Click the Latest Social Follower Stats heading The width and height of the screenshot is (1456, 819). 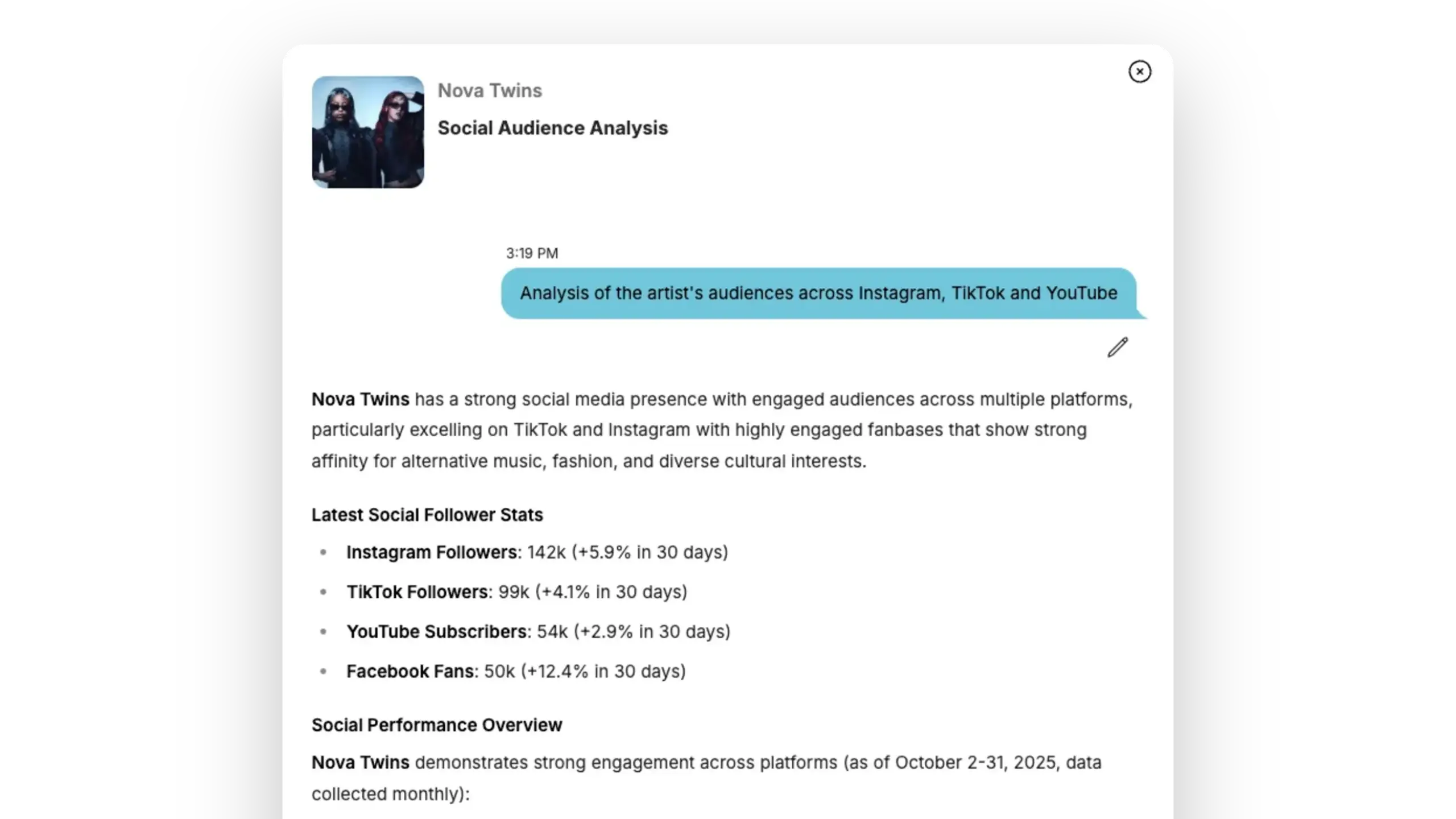click(x=427, y=515)
